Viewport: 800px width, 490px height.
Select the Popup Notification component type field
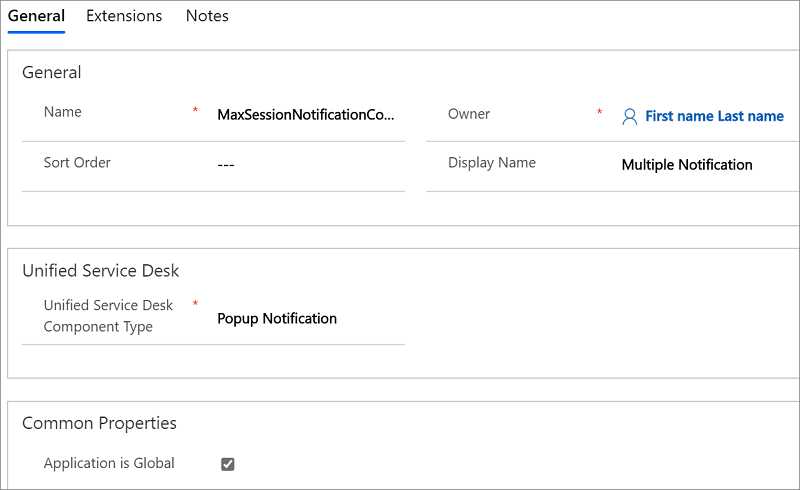pos(277,318)
